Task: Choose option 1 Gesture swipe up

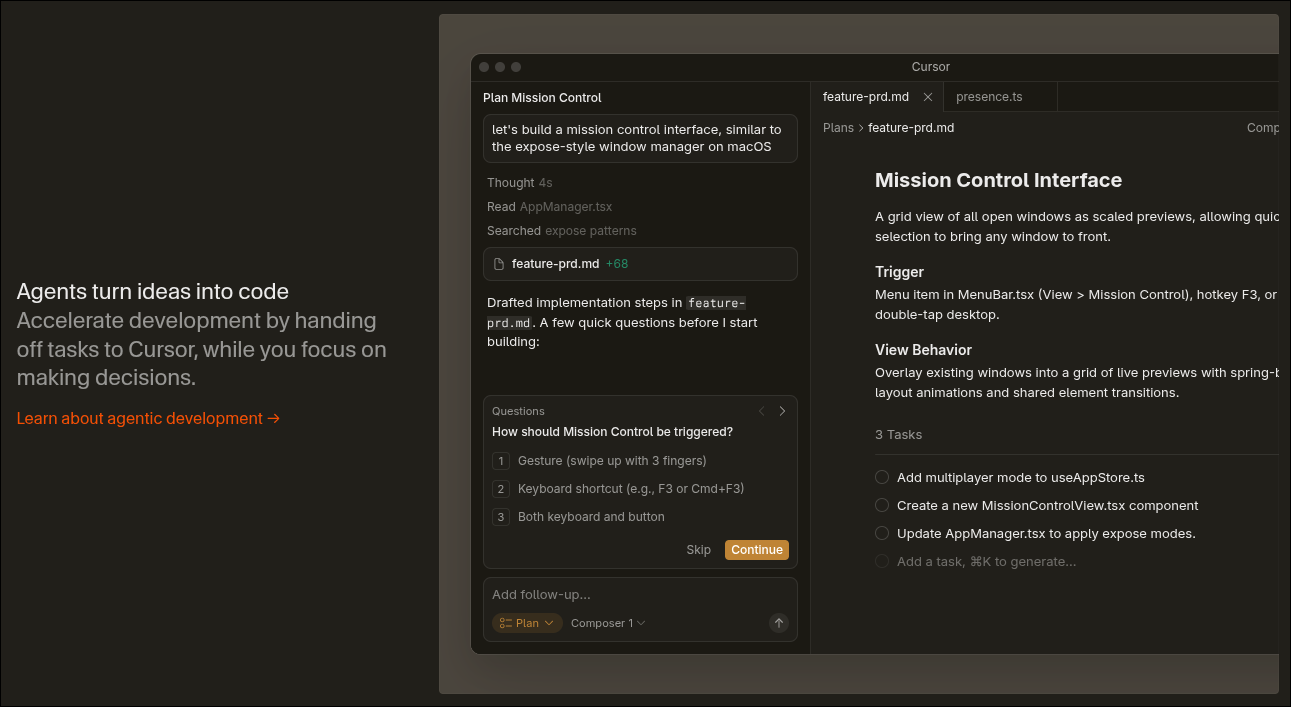Action: click(611, 461)
